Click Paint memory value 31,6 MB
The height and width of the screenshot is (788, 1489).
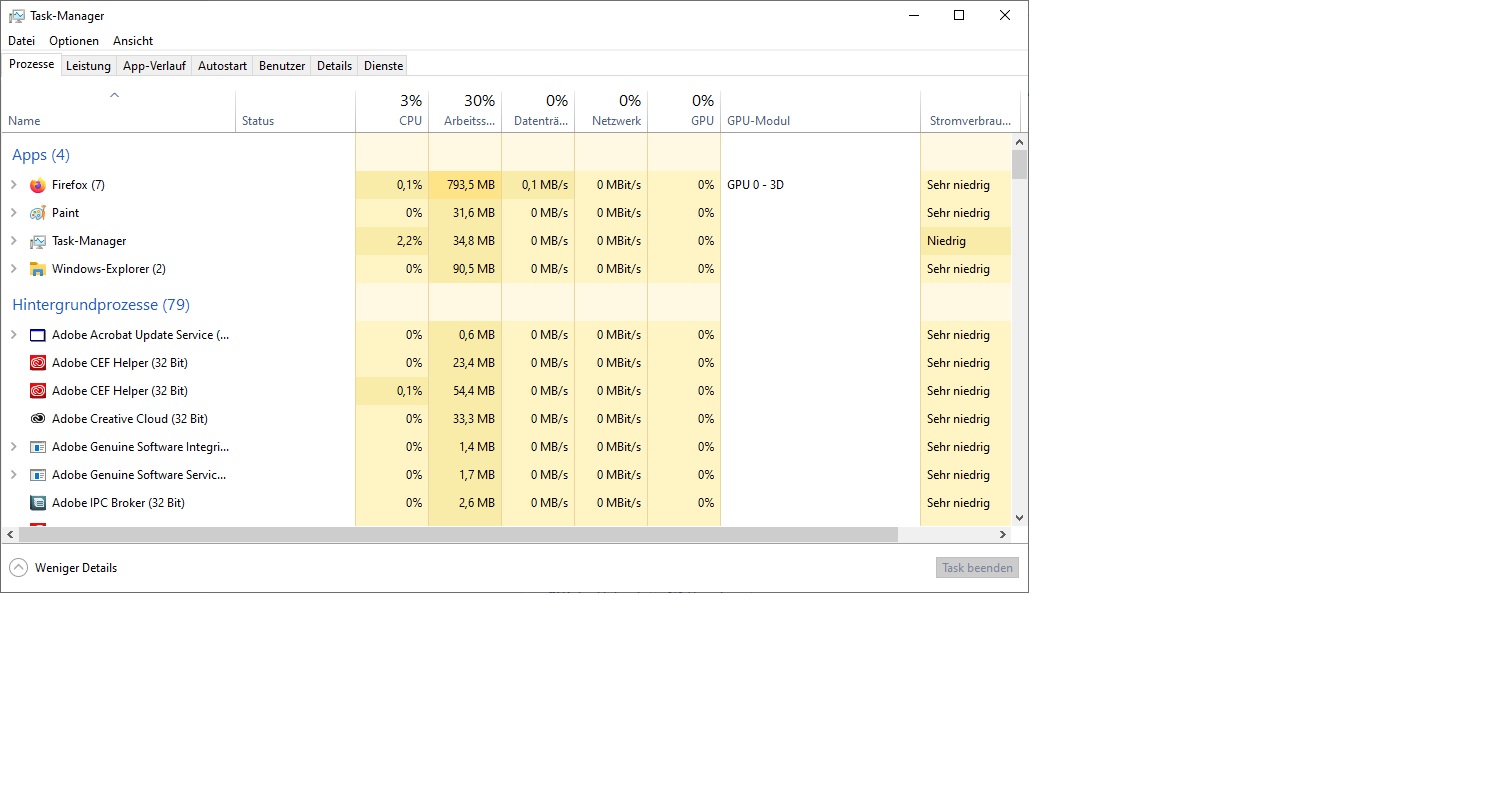click(x=474, y=213)
